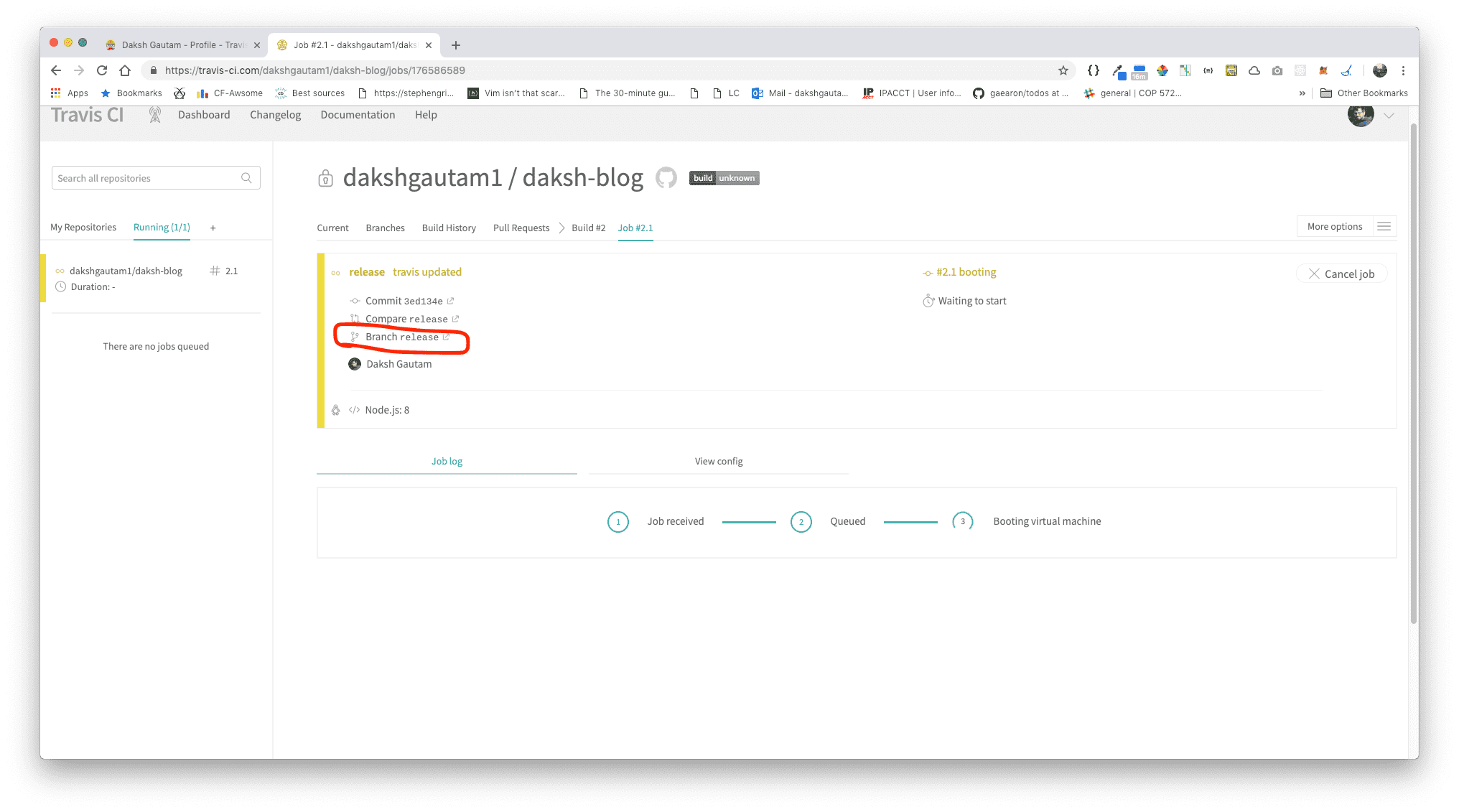Click the browser address bar URL

315,70
